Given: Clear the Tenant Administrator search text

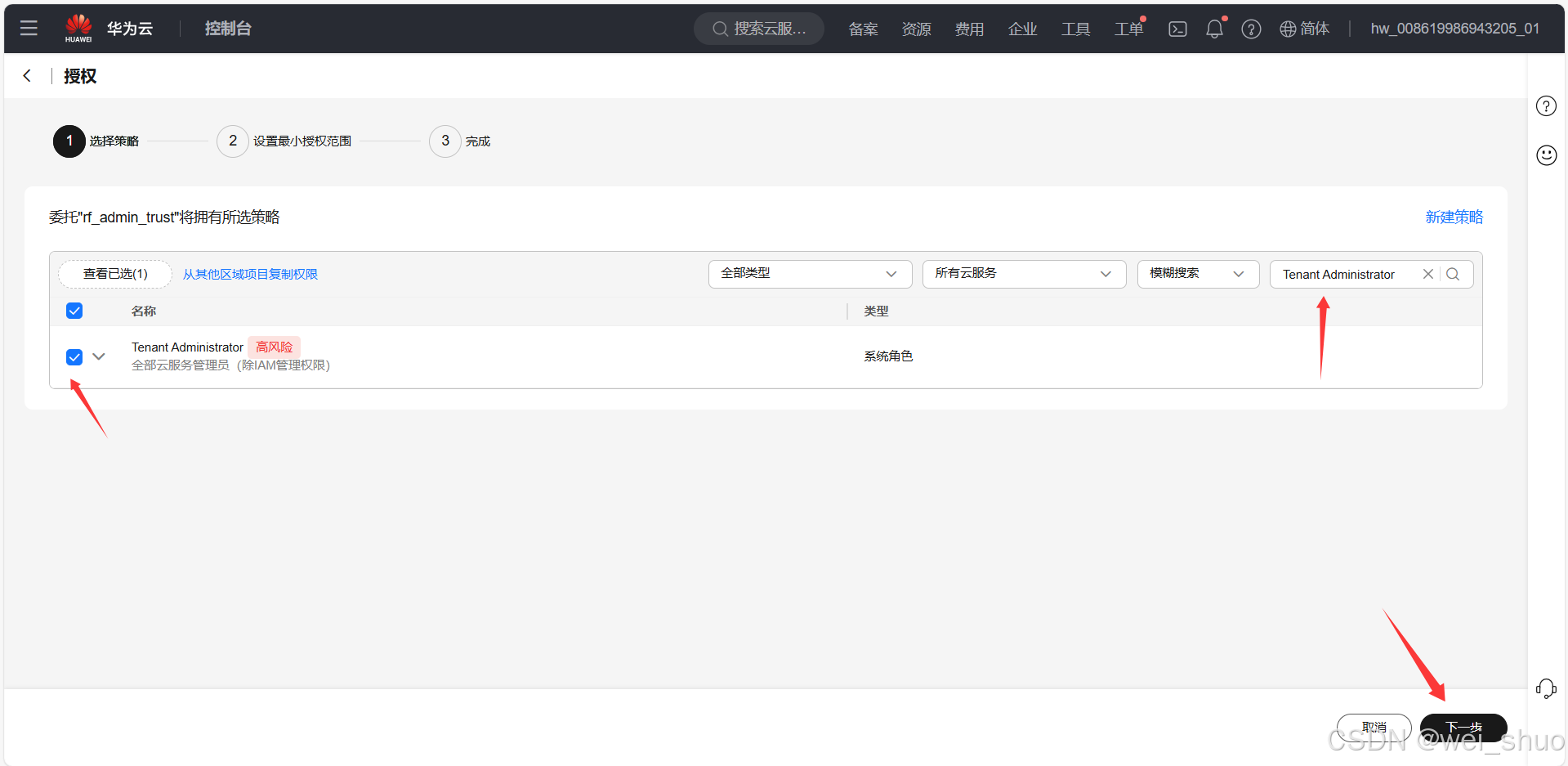Looking at the screenshot, I should pyautogui.click(x=1428, y=274).
